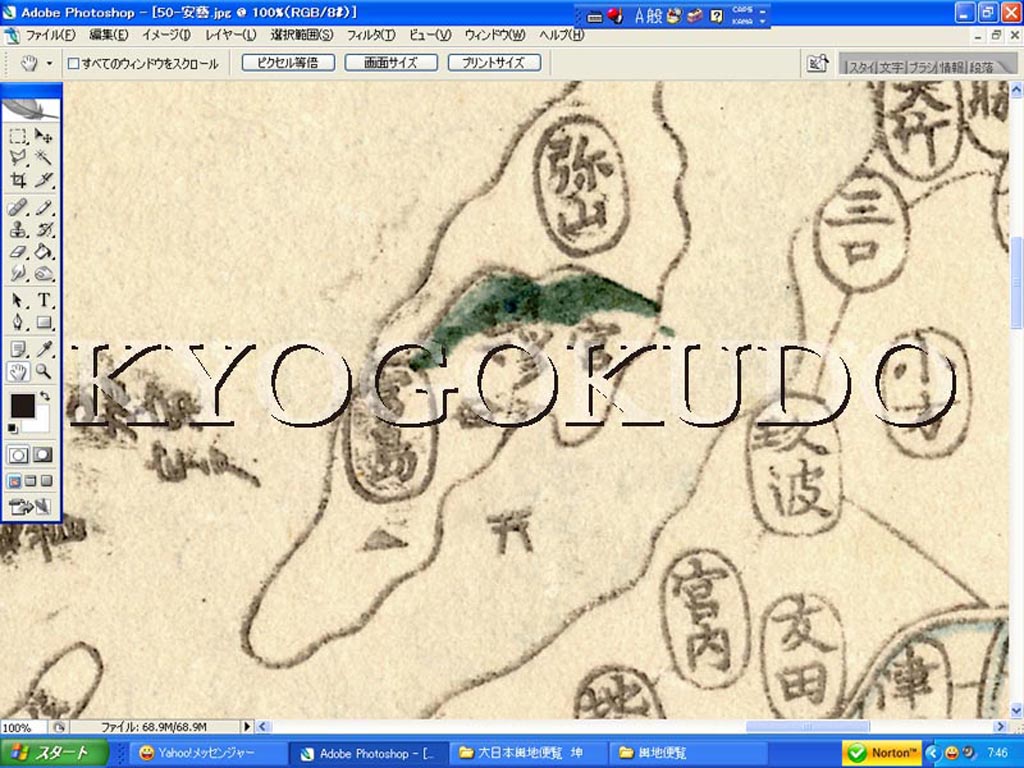
Task: Click the horizontal scrollbar thumb
Action: click(807, 726)
